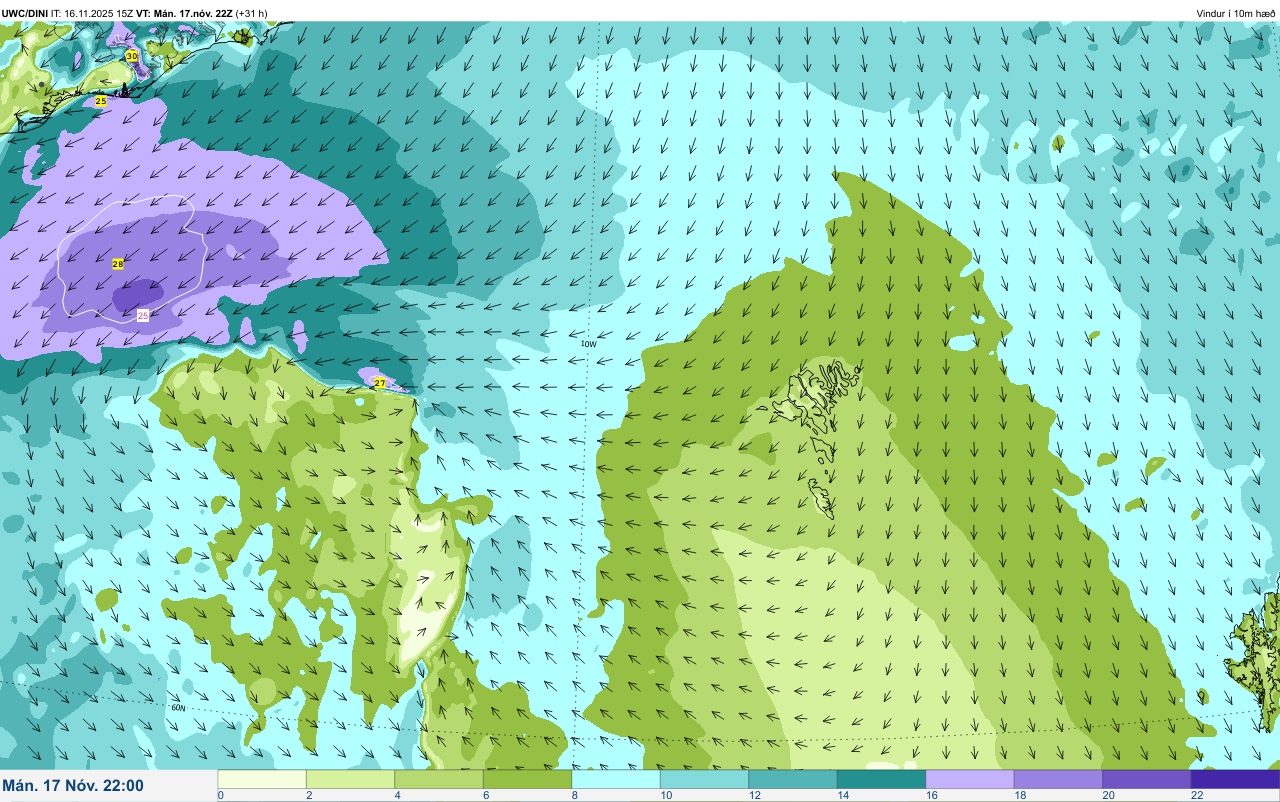The image size is (1280, 802).
Task: Click the 'Vindur í 10m hæð' title
Action: point(1236,13)
